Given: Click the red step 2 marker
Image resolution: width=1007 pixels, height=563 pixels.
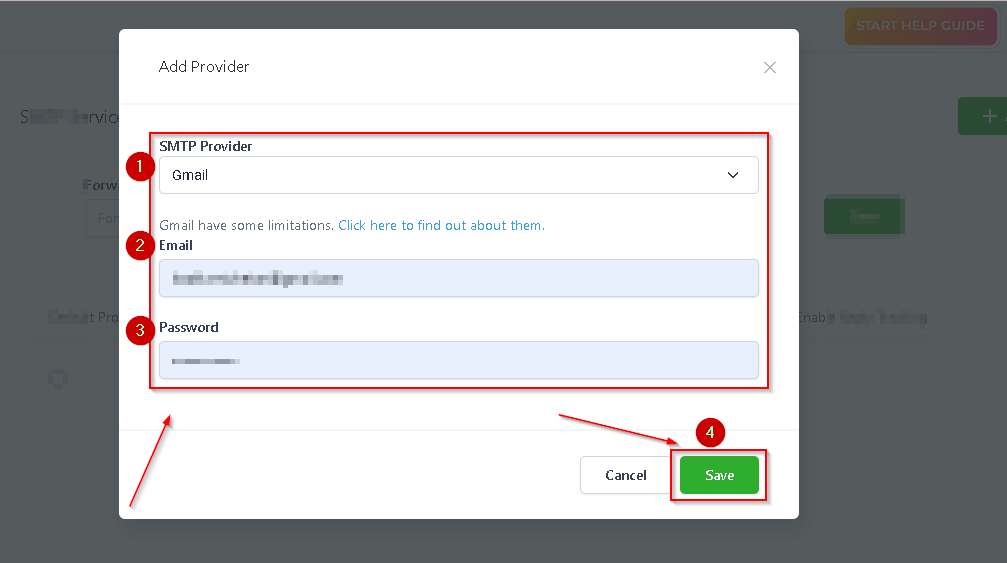Looking at the screenshot, I should [141, 245].
